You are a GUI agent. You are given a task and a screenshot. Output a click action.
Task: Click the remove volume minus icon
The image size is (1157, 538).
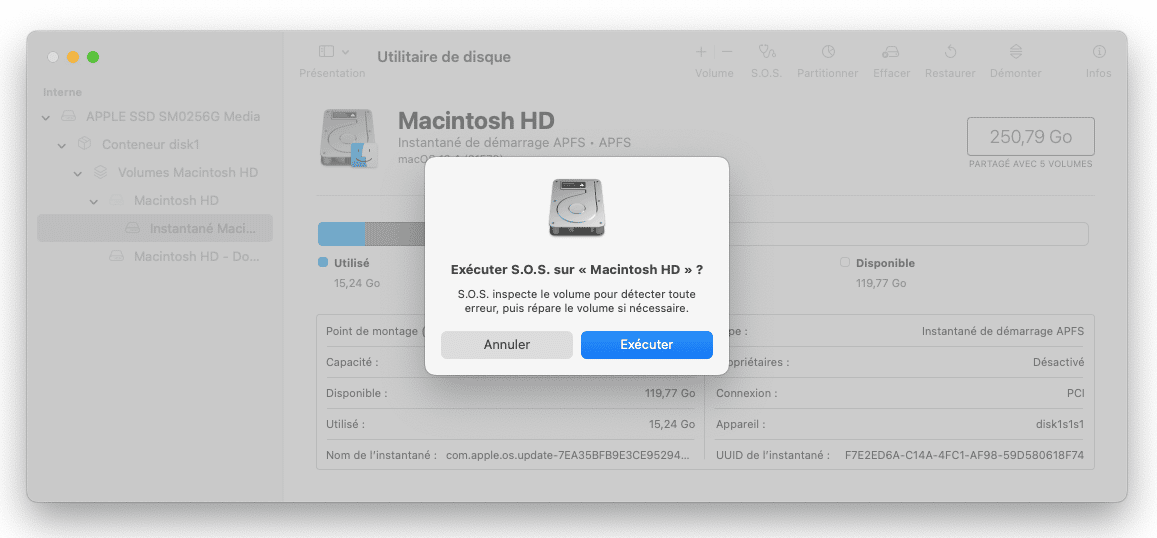pos(727,52)
